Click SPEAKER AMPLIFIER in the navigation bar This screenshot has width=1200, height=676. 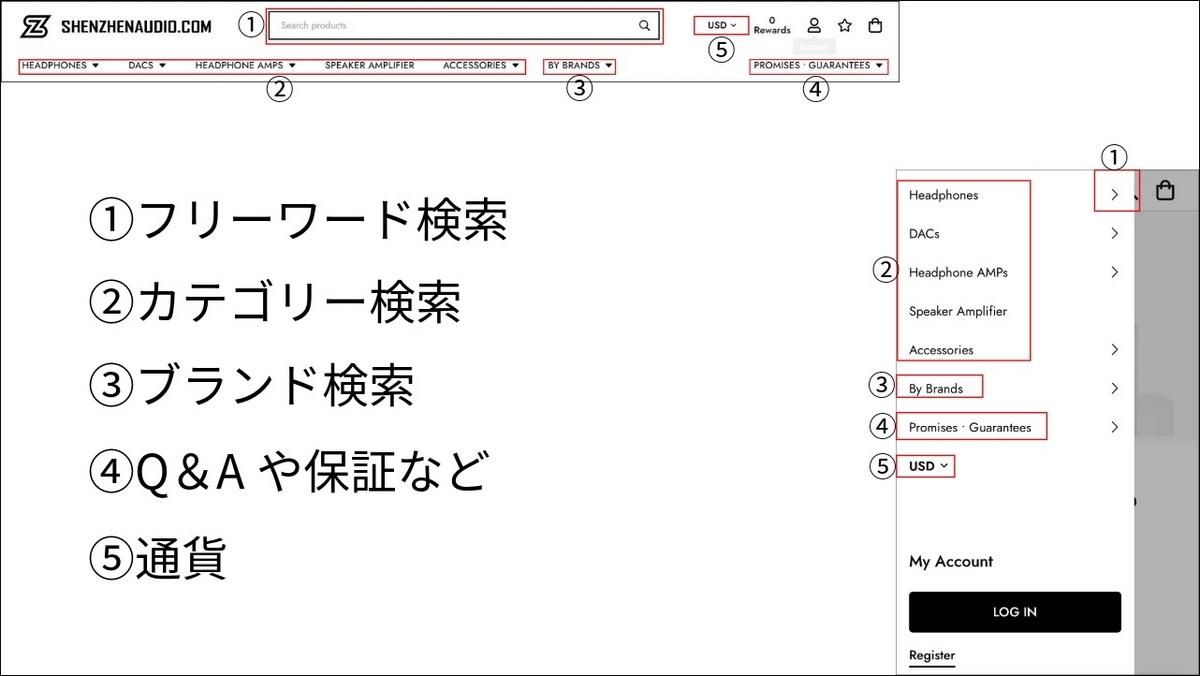click(368, 64)
